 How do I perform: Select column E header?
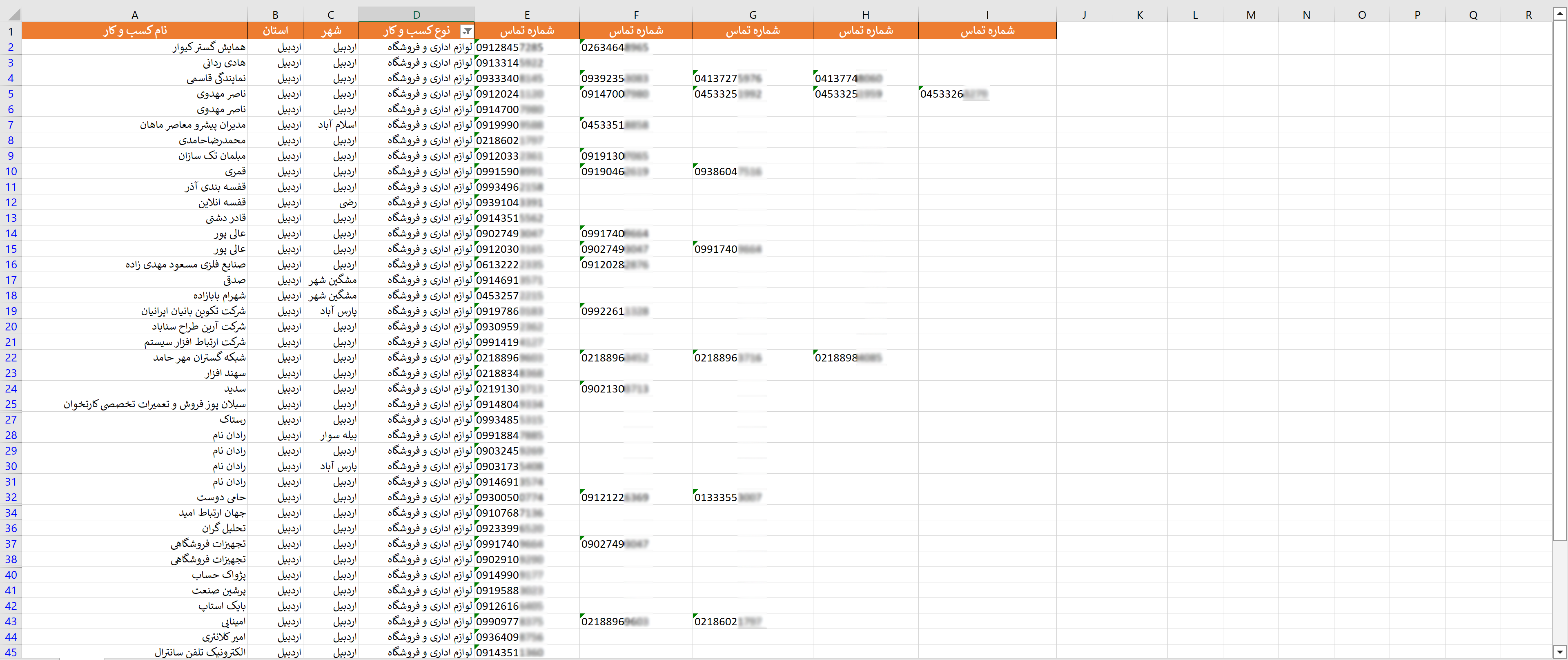click(526, 15)
